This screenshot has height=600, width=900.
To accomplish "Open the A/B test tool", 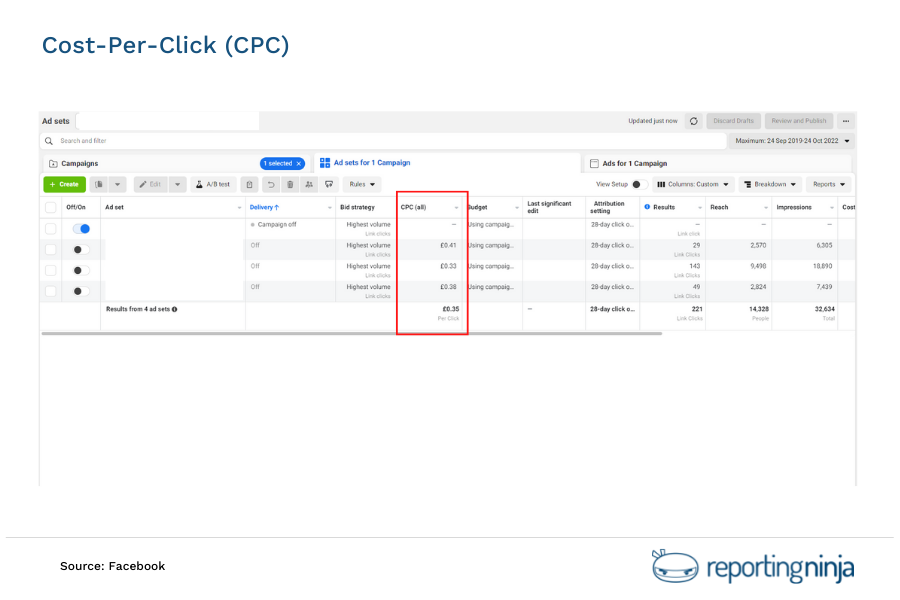I will [214, 184].
